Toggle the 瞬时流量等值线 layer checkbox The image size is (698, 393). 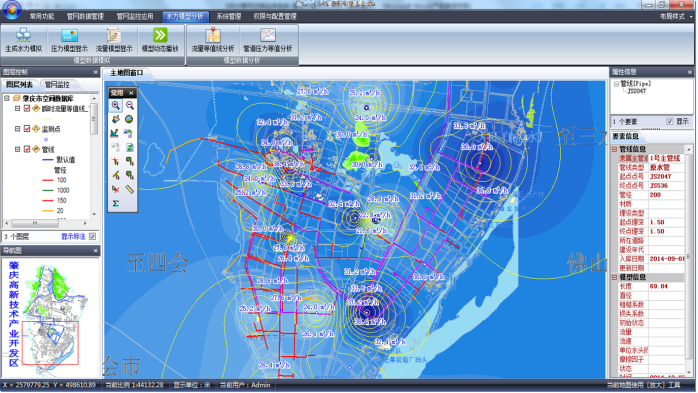pos(27,109)
